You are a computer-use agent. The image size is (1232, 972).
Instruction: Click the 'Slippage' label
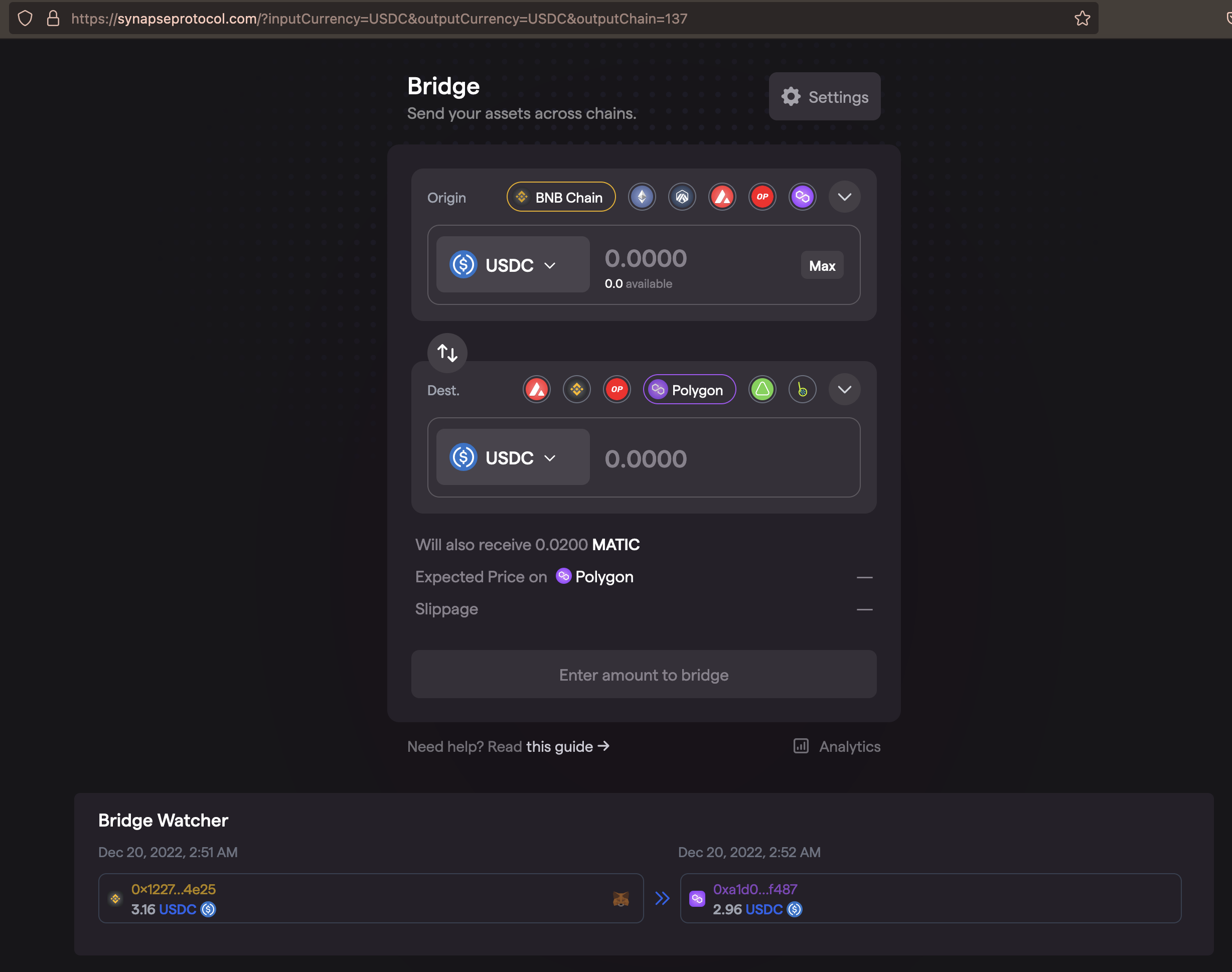(447, 609)
